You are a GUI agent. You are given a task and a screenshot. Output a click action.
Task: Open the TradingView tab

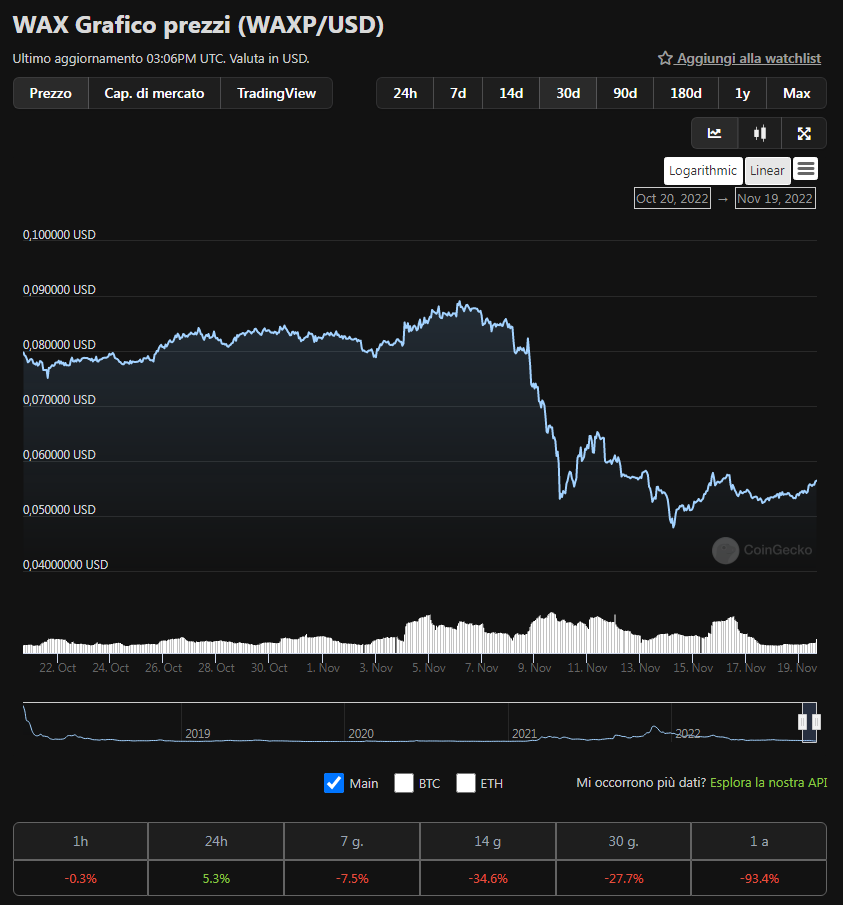[x=276, y=93]
